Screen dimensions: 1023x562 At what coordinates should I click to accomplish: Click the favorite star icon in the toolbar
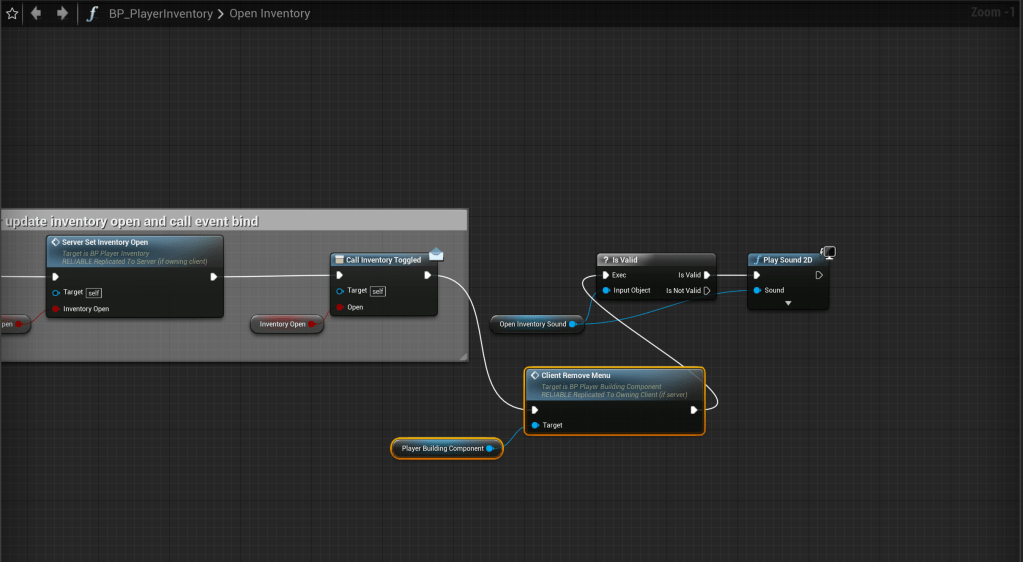click(x=12, y=14)
